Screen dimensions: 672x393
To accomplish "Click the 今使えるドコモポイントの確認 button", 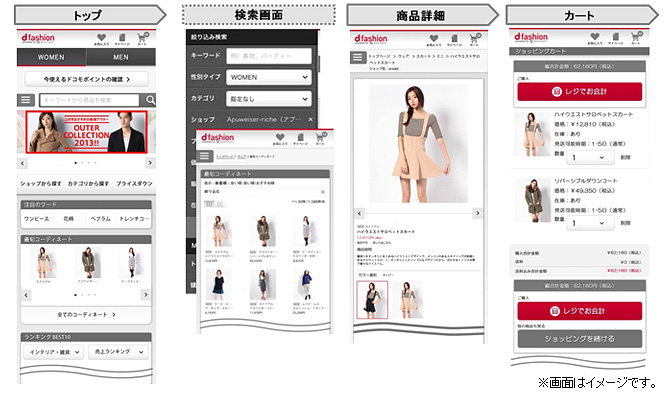I will point(87,79).
